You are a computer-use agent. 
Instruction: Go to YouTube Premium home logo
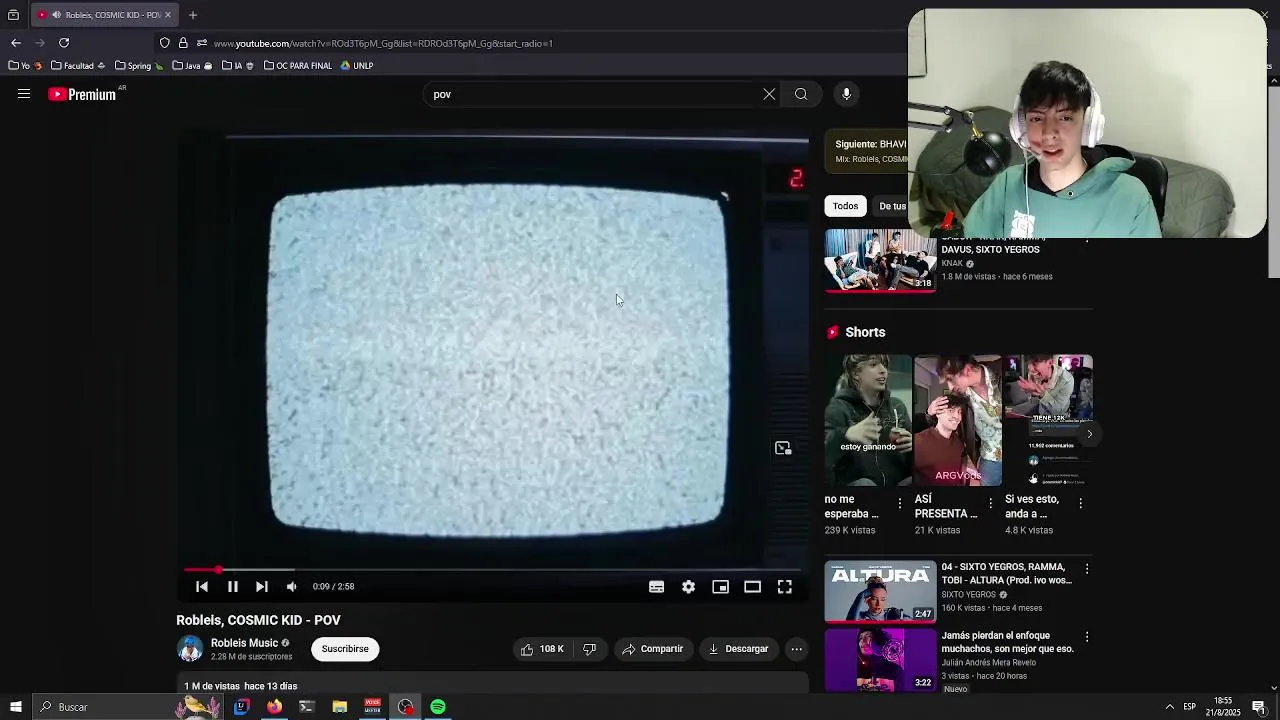(82, 94)
